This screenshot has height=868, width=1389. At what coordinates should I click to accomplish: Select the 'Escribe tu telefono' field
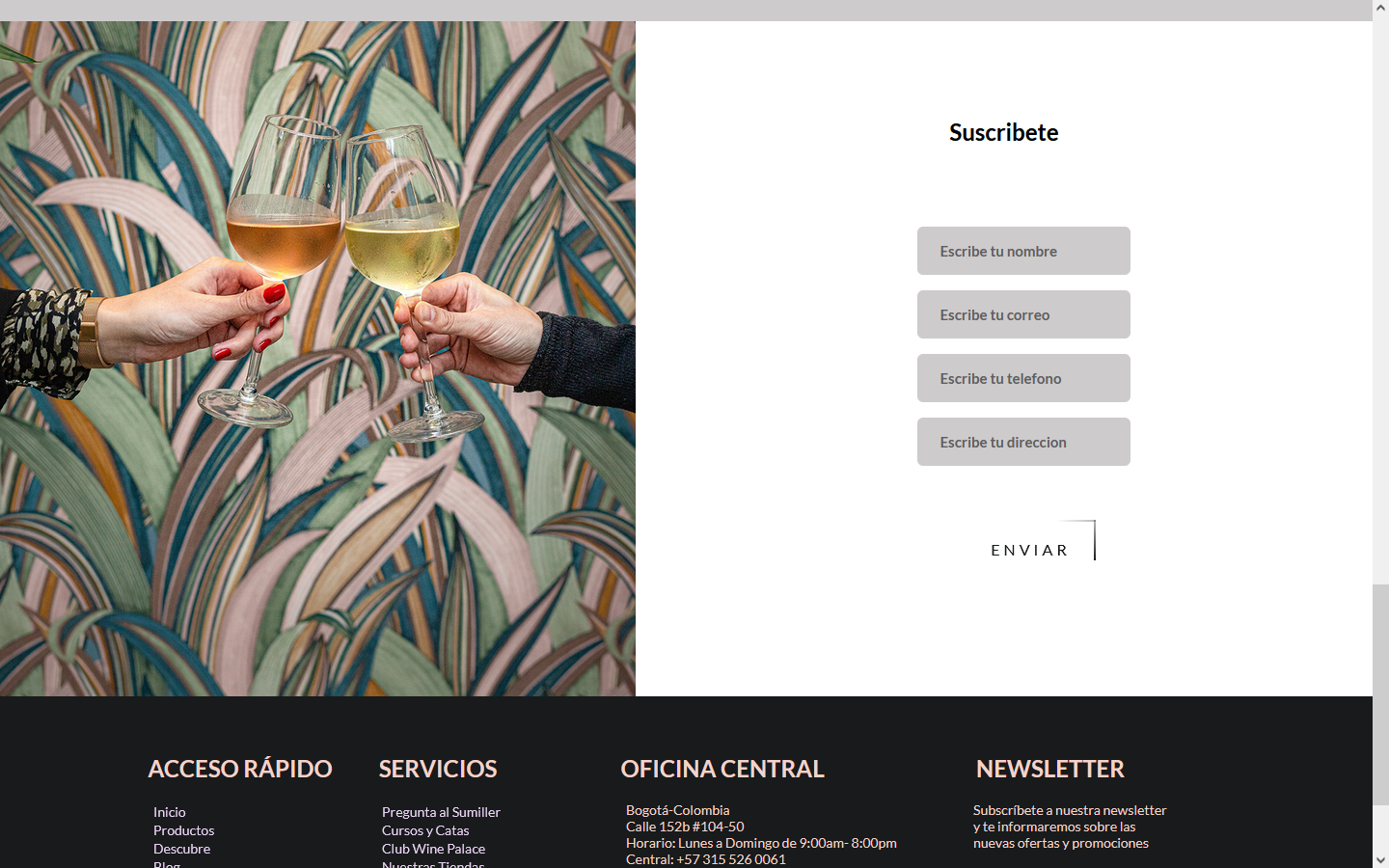1023,378
